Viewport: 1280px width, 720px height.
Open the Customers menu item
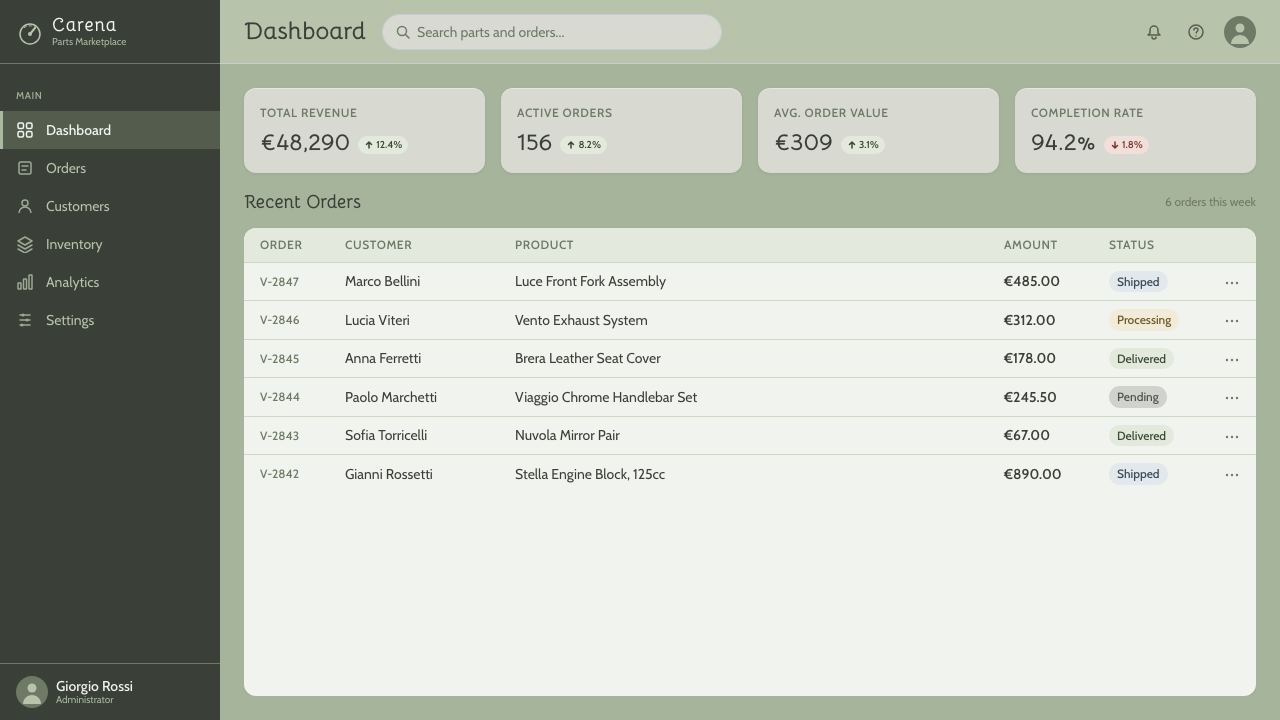point(110,206)
